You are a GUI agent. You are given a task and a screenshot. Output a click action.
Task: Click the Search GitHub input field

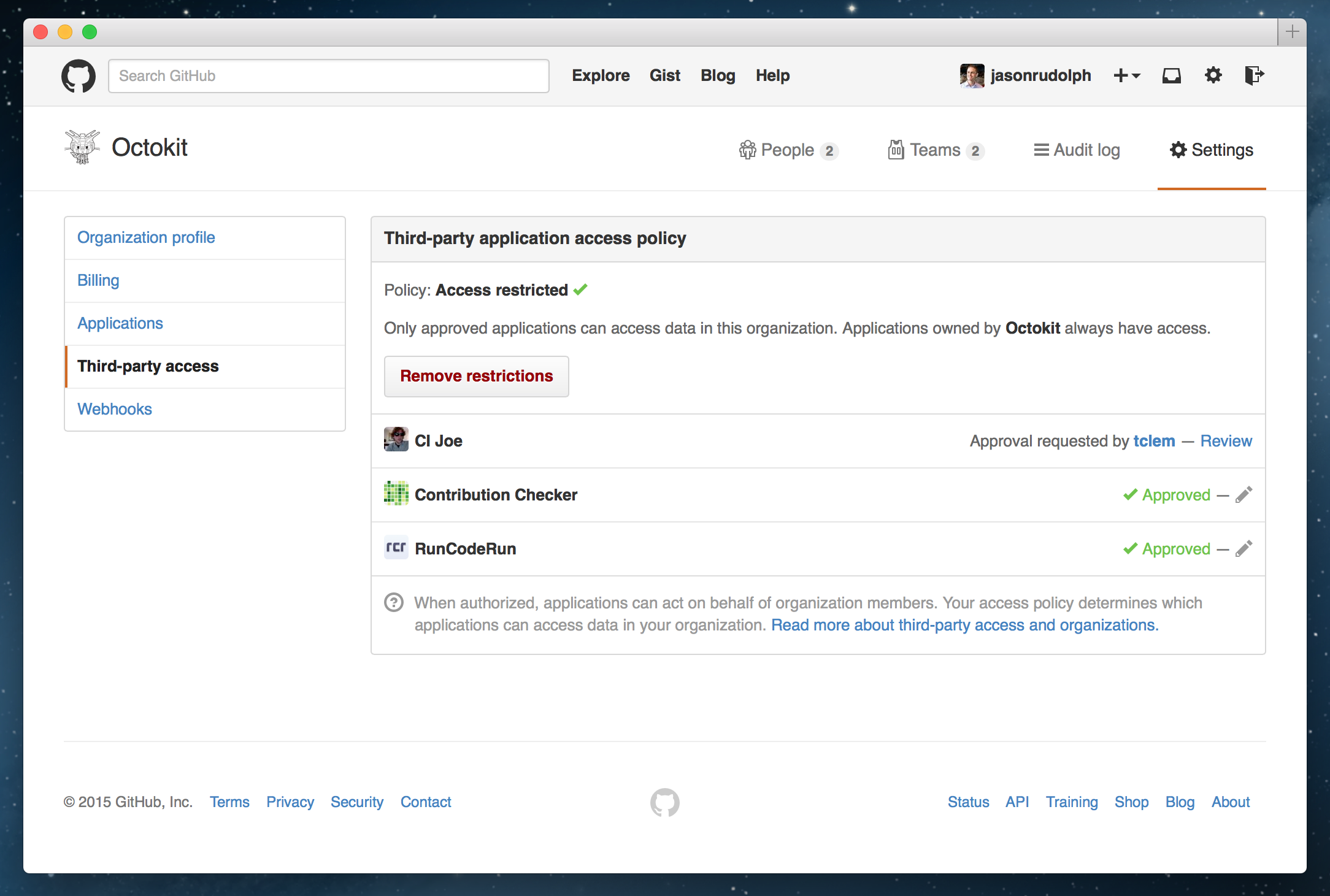coord(329,75)
